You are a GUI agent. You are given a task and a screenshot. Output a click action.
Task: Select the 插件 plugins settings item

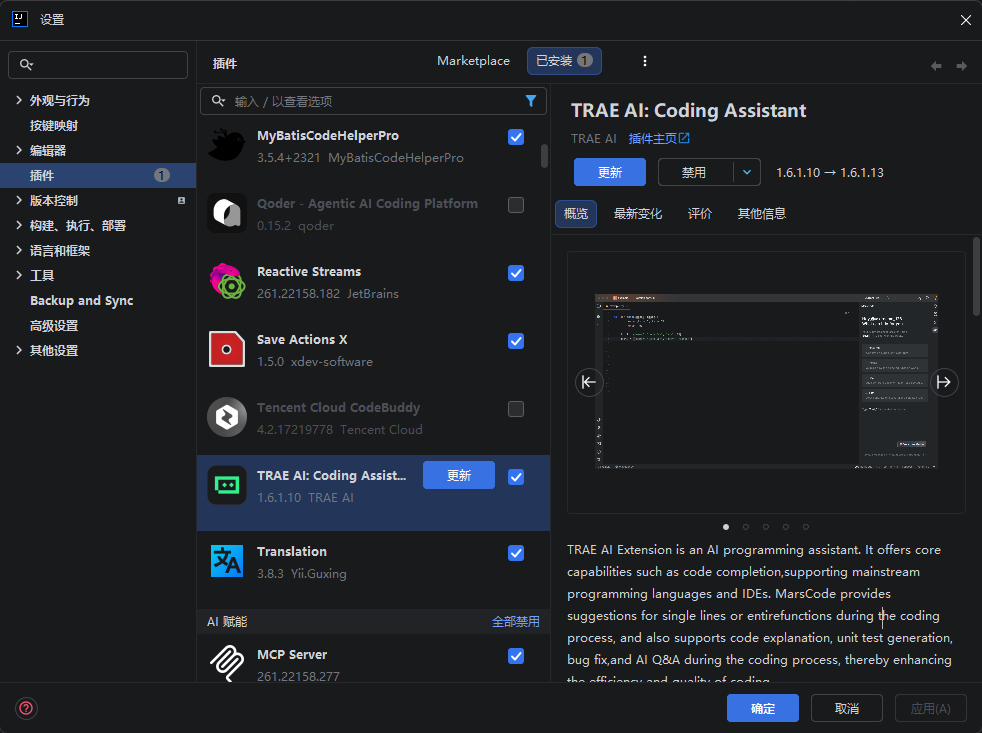click(x=98, y=175)
